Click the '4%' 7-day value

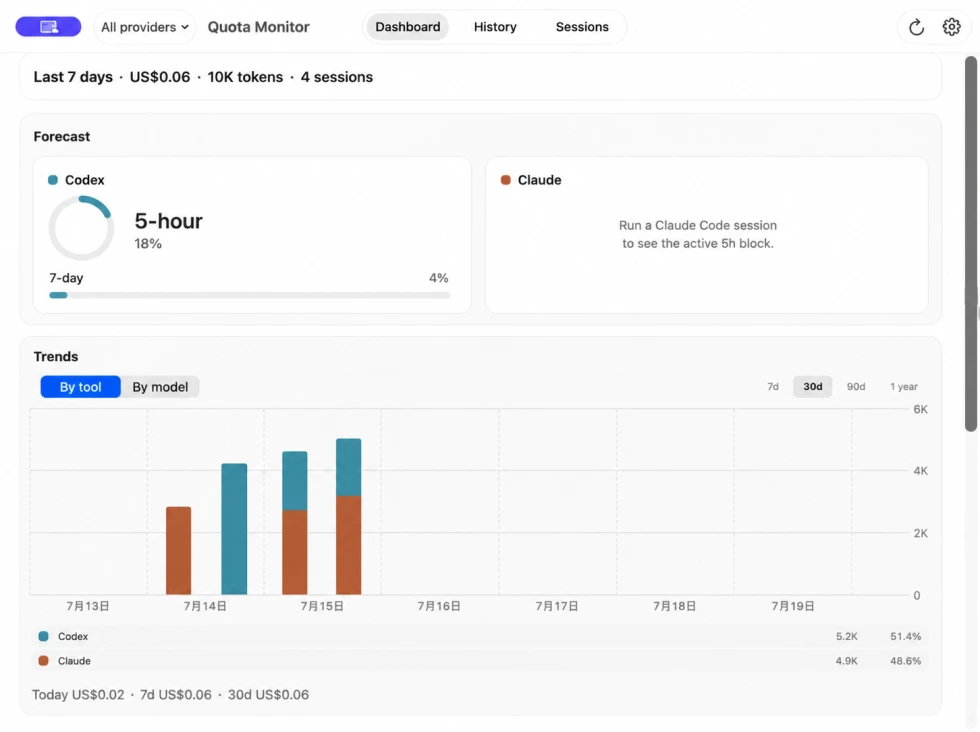pyautogui.click(x=438, y=278)
